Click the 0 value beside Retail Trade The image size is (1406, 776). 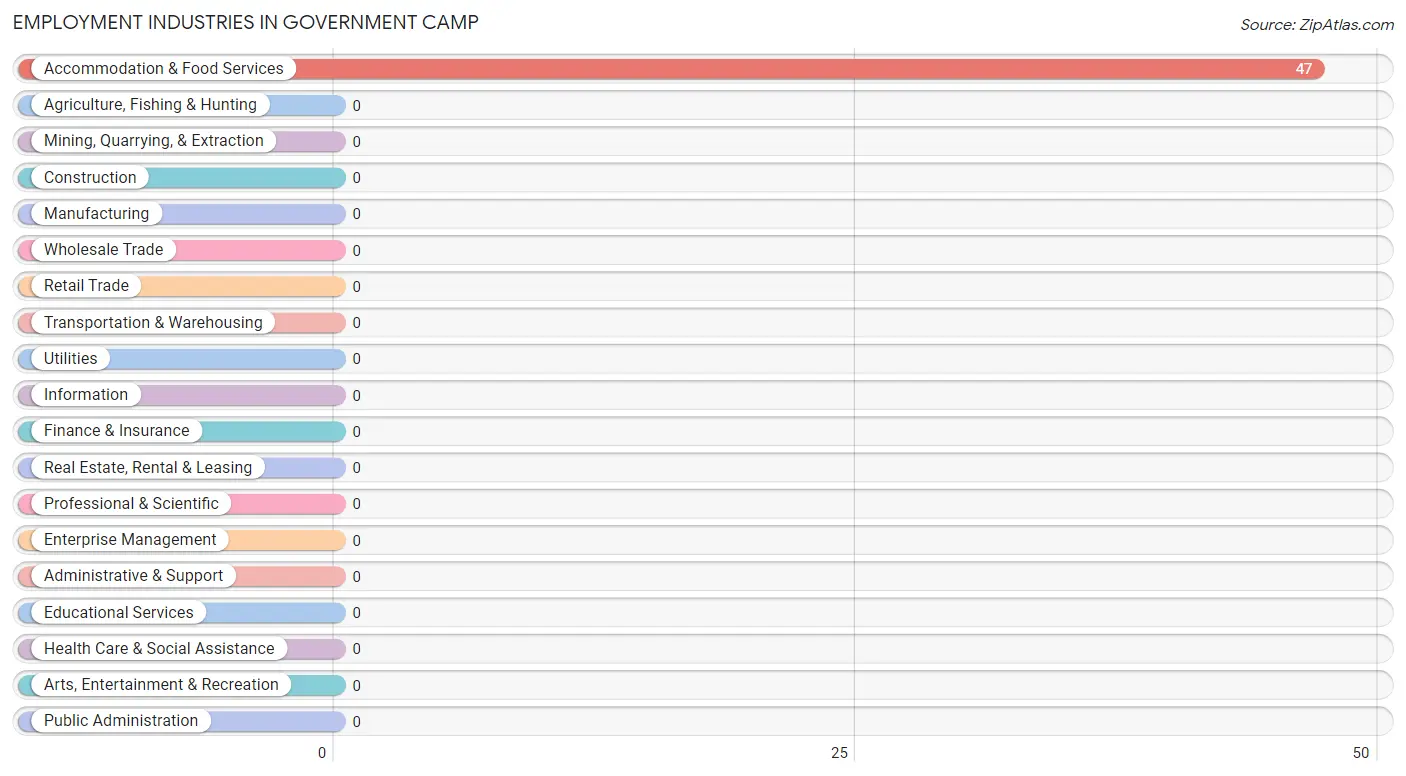[x=356, y=287]
